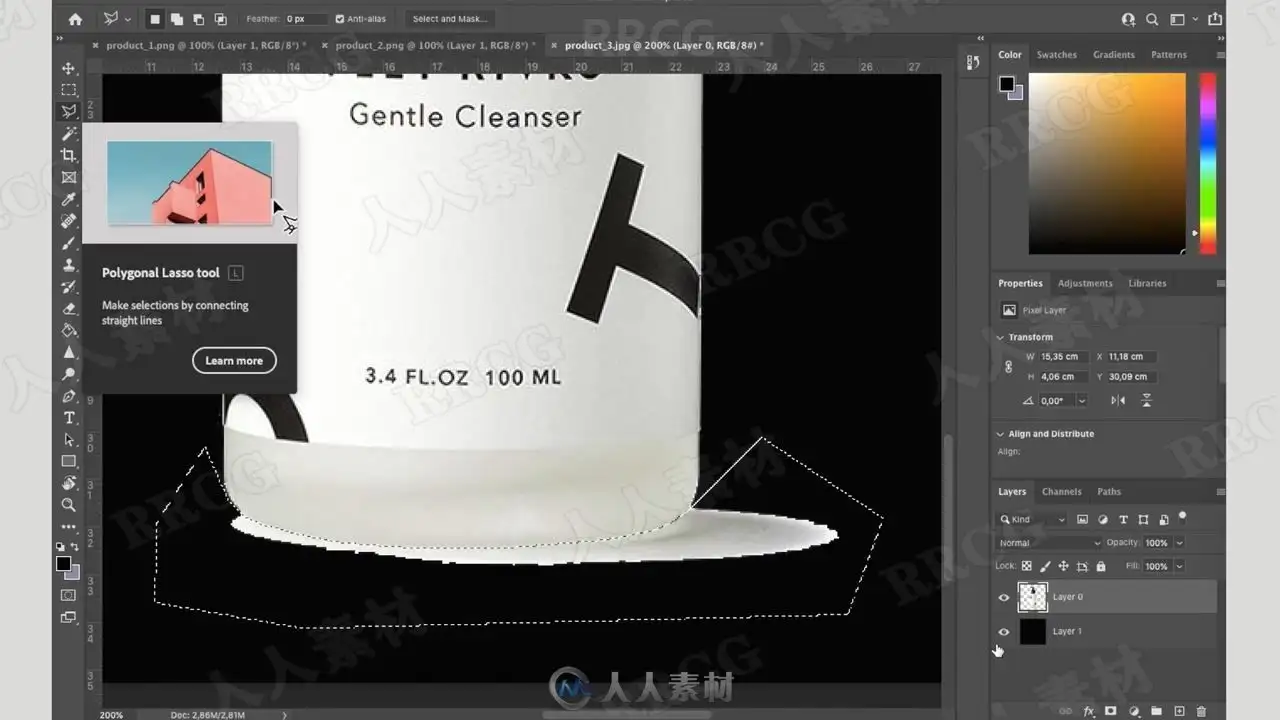The image size is (1280, 720).
Task: Toggle the layer filter on/off switch
Action: pos(1182,517)
